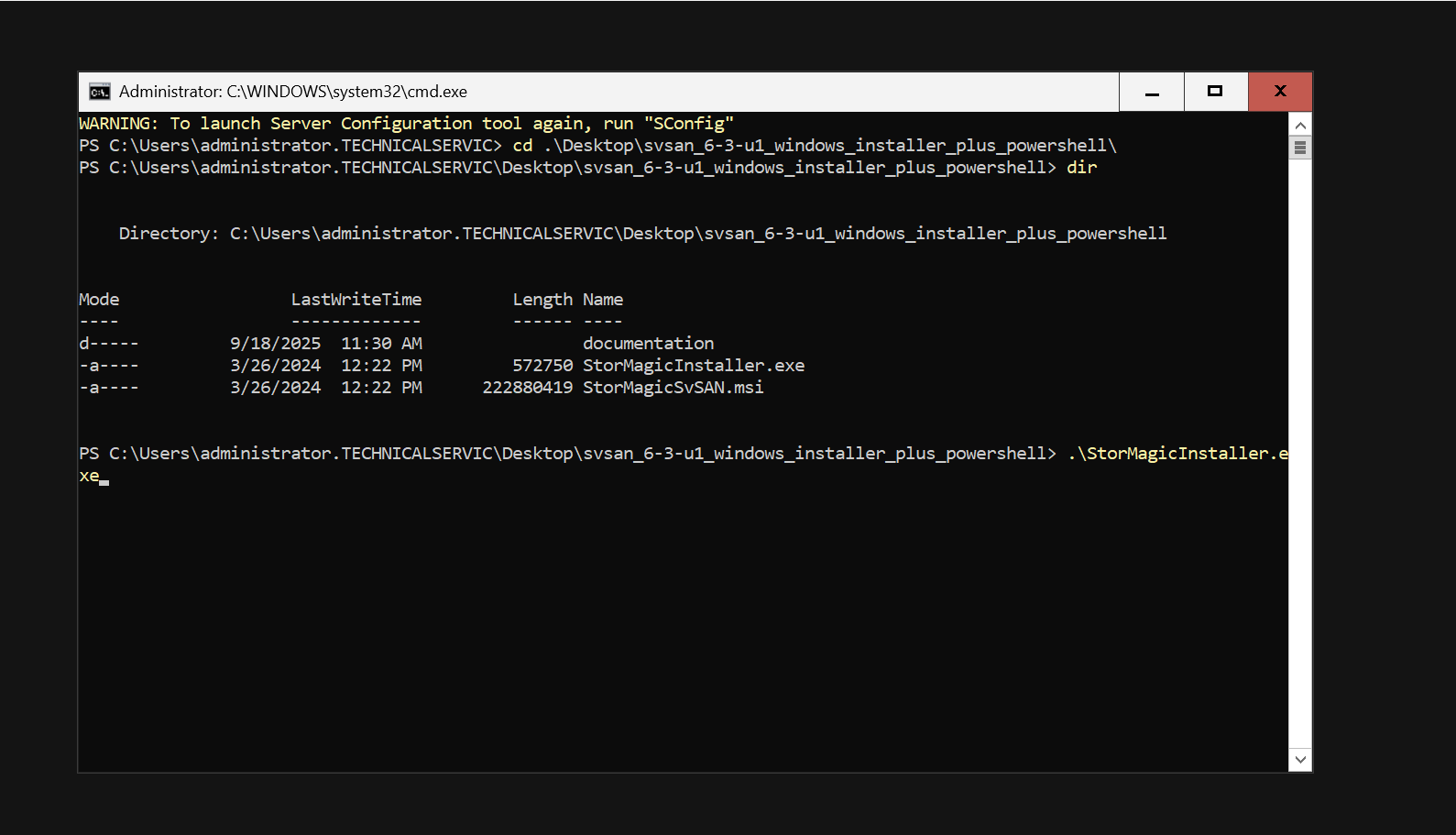Maximize the Administrator cmd window
This screenshot has height=835, width=1456.
(x=1215, y=92)
